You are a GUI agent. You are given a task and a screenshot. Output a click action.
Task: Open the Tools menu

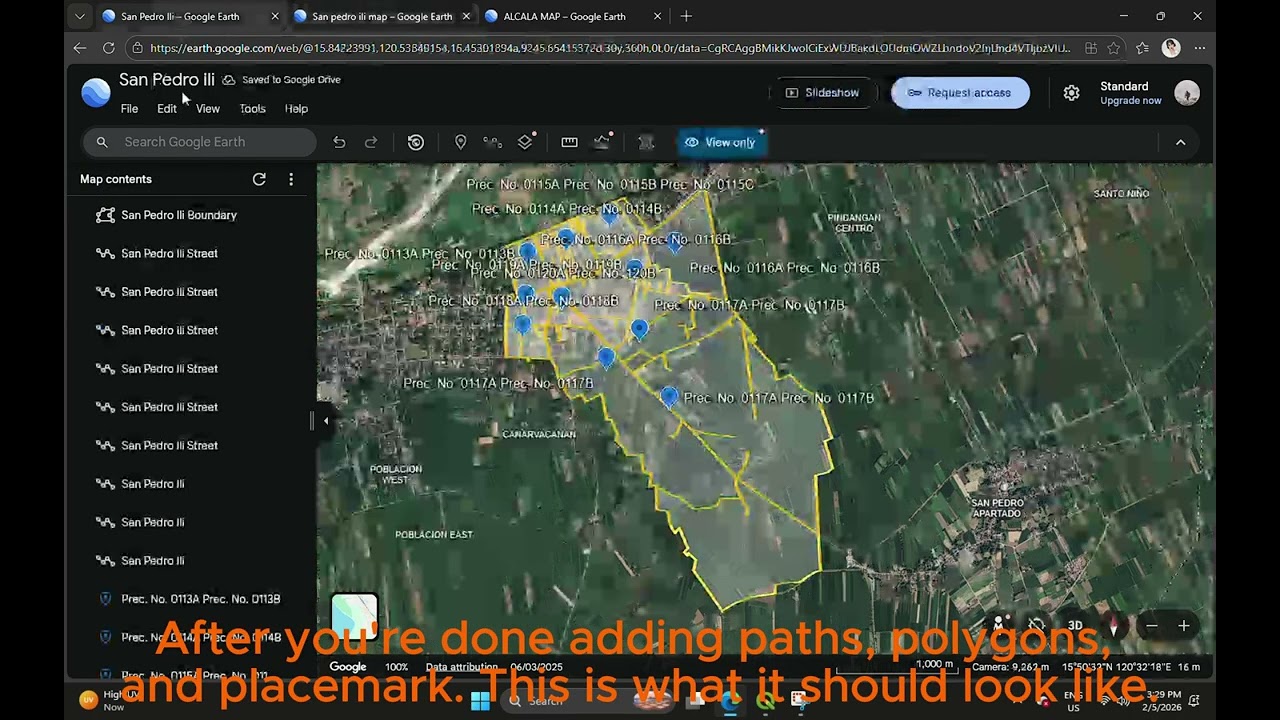pos(252,109)
